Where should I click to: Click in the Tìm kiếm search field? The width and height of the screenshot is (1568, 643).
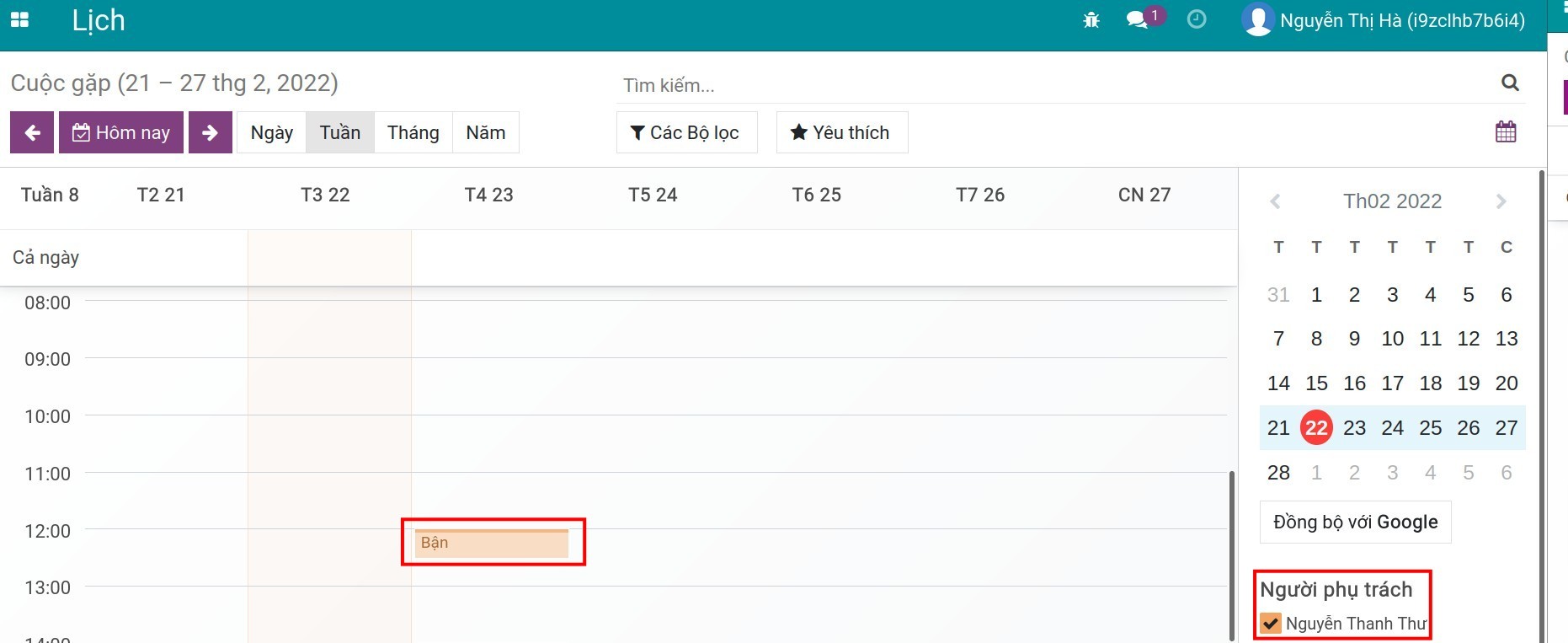[1053, 85]
